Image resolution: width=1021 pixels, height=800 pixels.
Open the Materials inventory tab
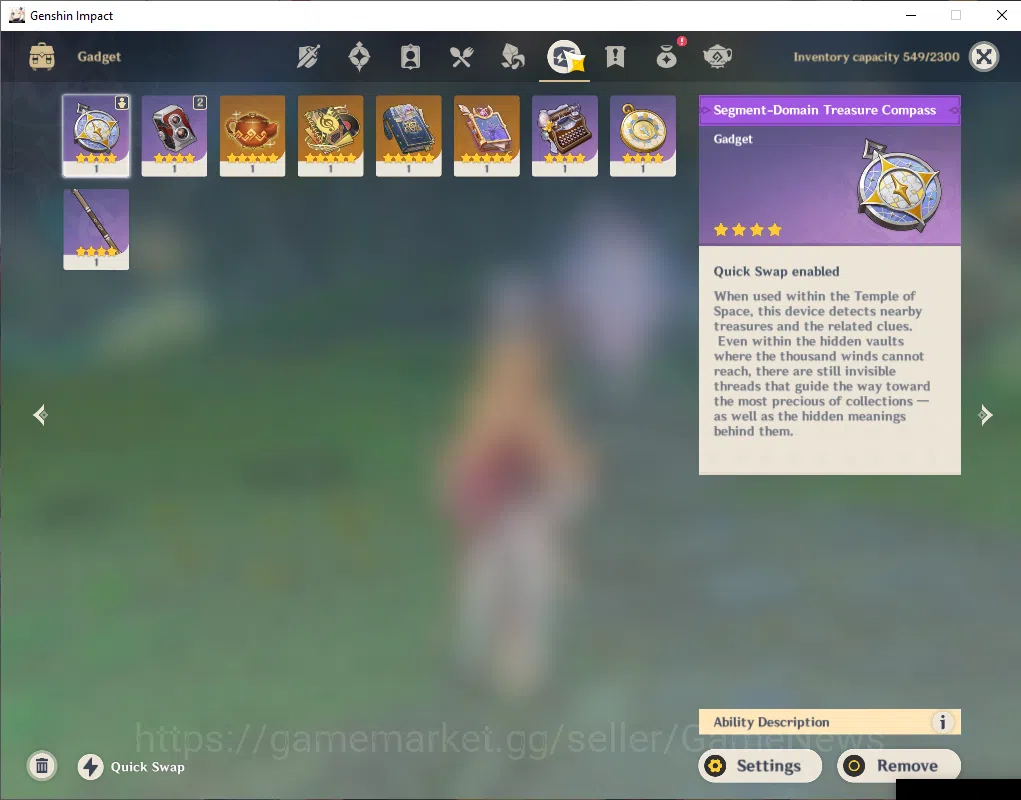pos(512,57)
